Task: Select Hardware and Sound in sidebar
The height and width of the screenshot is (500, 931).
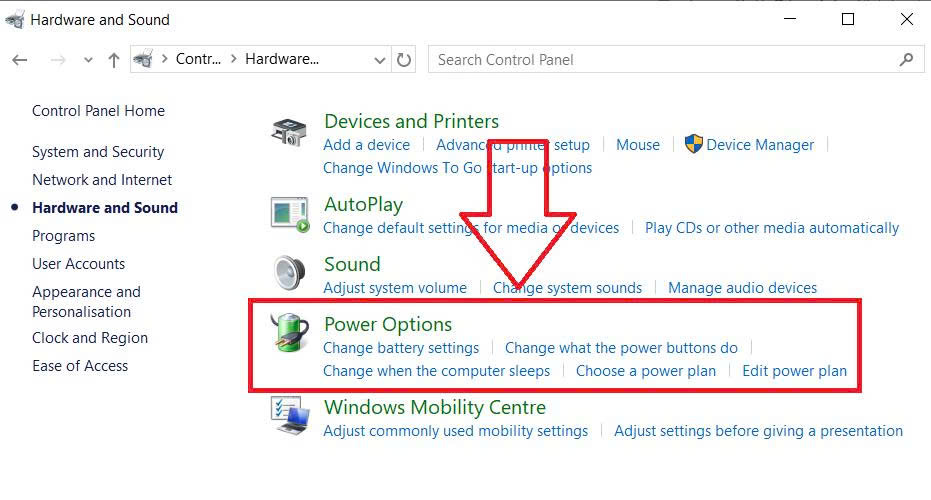Action: (105, 208)
